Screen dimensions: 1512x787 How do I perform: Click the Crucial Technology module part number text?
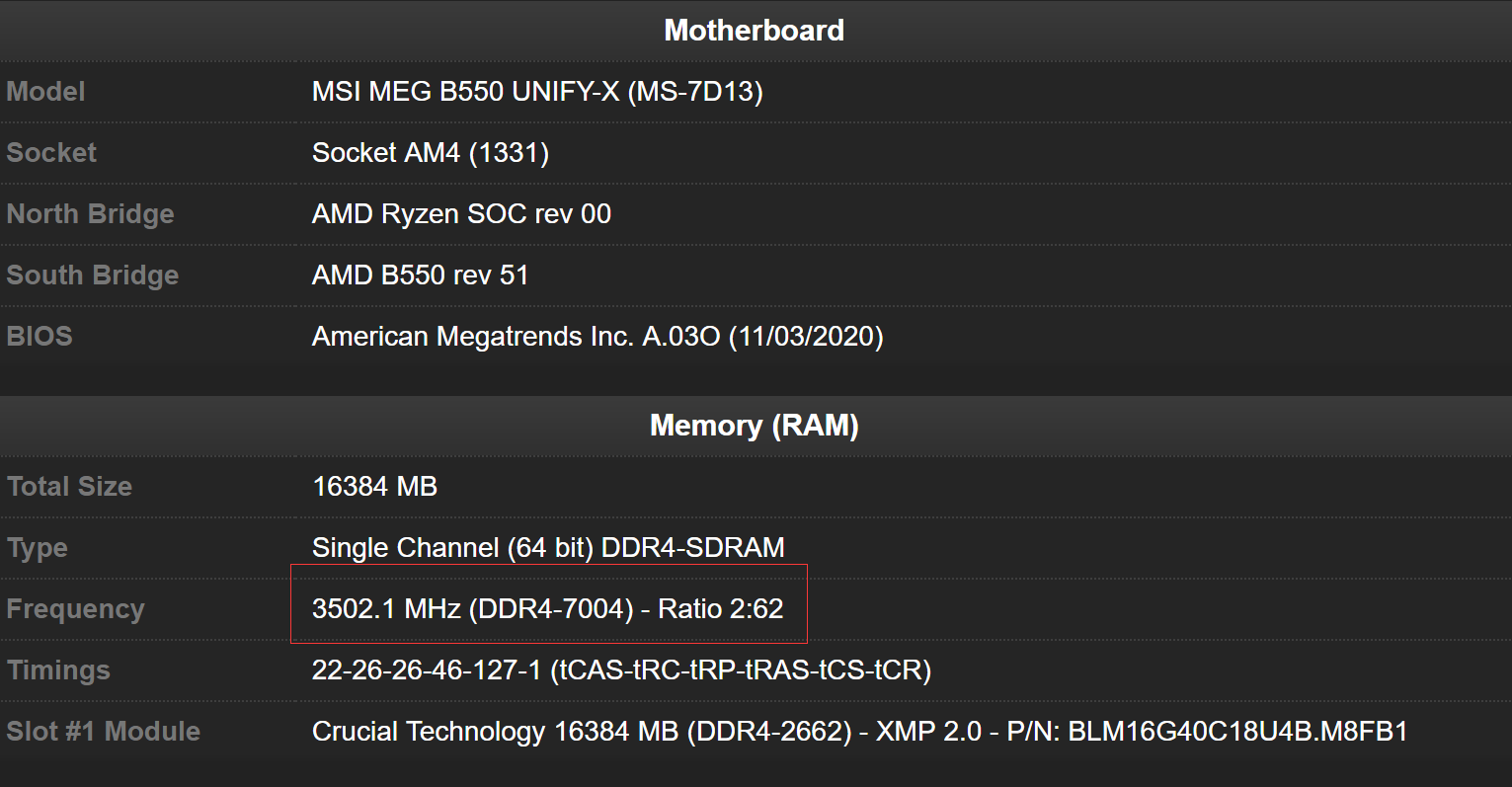point(859,732)
